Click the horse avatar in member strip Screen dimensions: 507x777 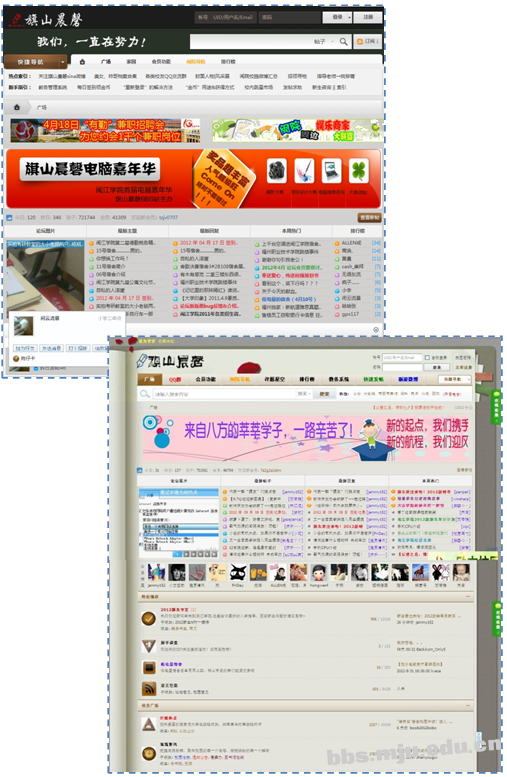420,573
